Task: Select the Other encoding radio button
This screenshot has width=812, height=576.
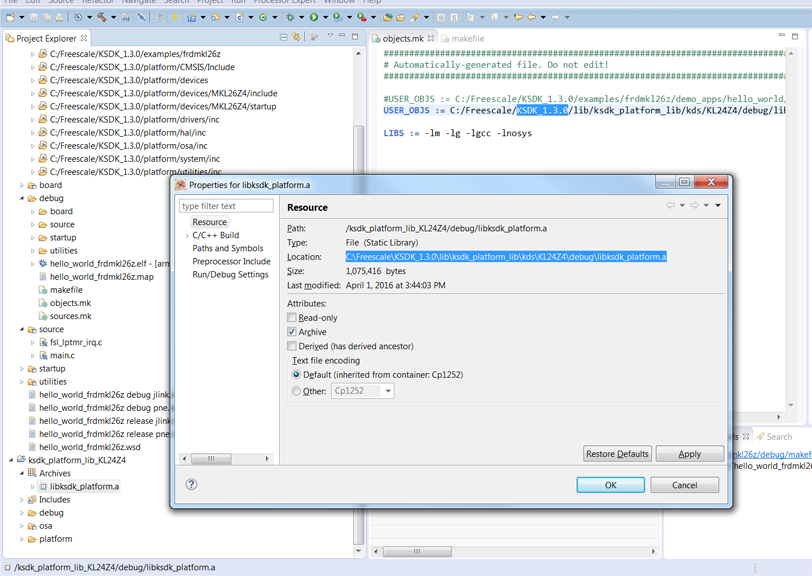Action: [x=296, y=391]
